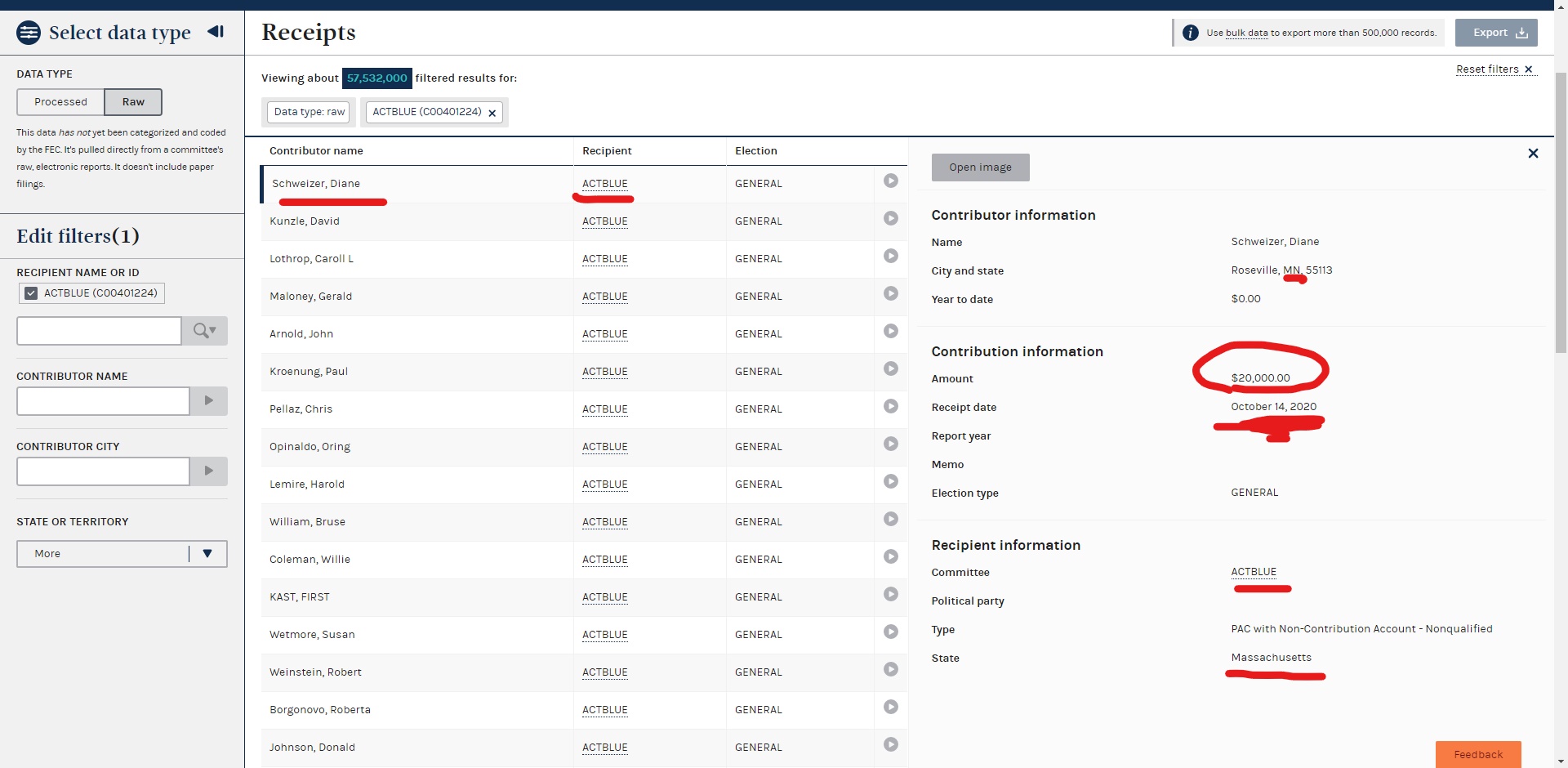Expand details arrow for Weinstein, Robert row
This screenshot has width=1568, height=768.
click(891, 669)
